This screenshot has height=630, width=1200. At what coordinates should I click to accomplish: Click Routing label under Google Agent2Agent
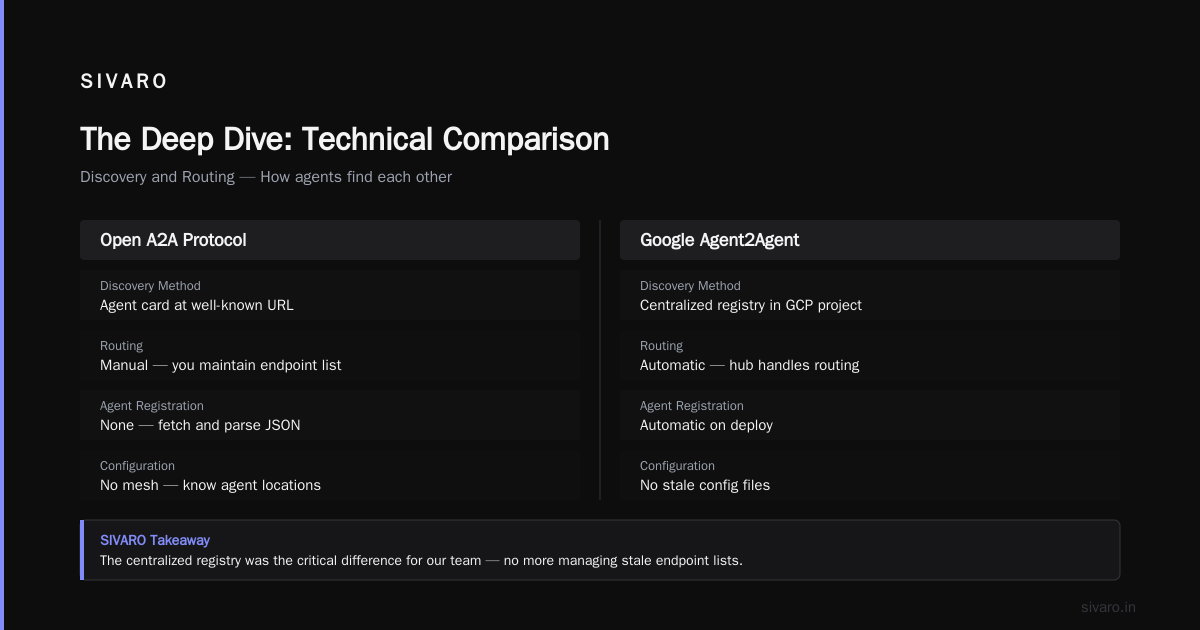661,346
